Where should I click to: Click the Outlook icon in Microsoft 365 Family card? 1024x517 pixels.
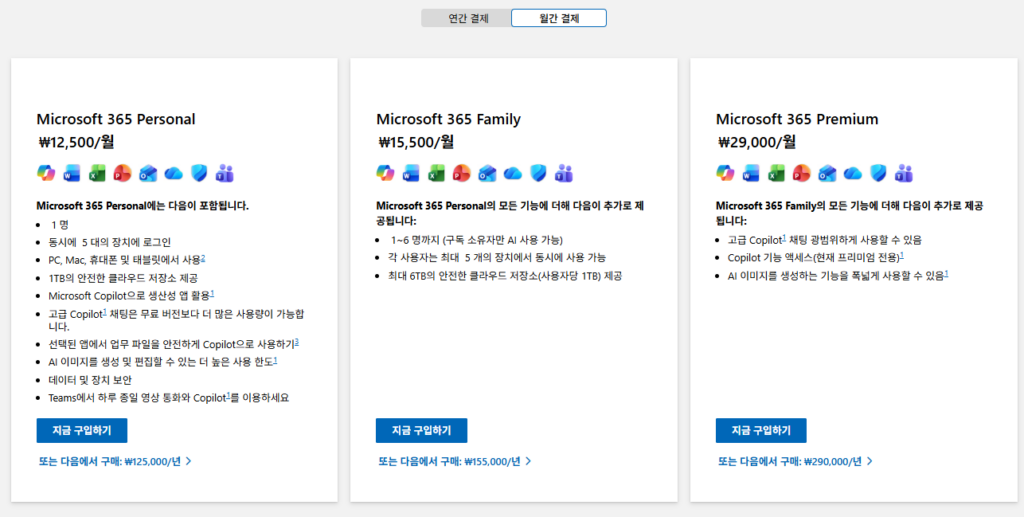[x=487, y=173]
